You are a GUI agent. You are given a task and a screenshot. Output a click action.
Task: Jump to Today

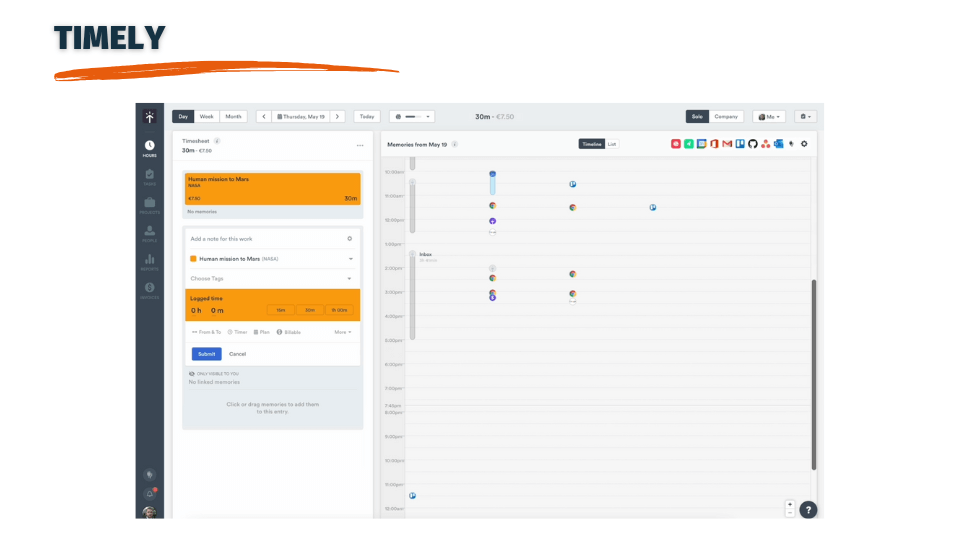(367, 116)
